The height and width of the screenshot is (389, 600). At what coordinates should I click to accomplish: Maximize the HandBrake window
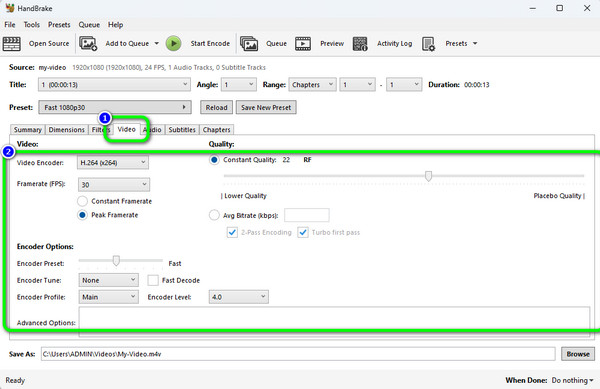tap(559, 8)
